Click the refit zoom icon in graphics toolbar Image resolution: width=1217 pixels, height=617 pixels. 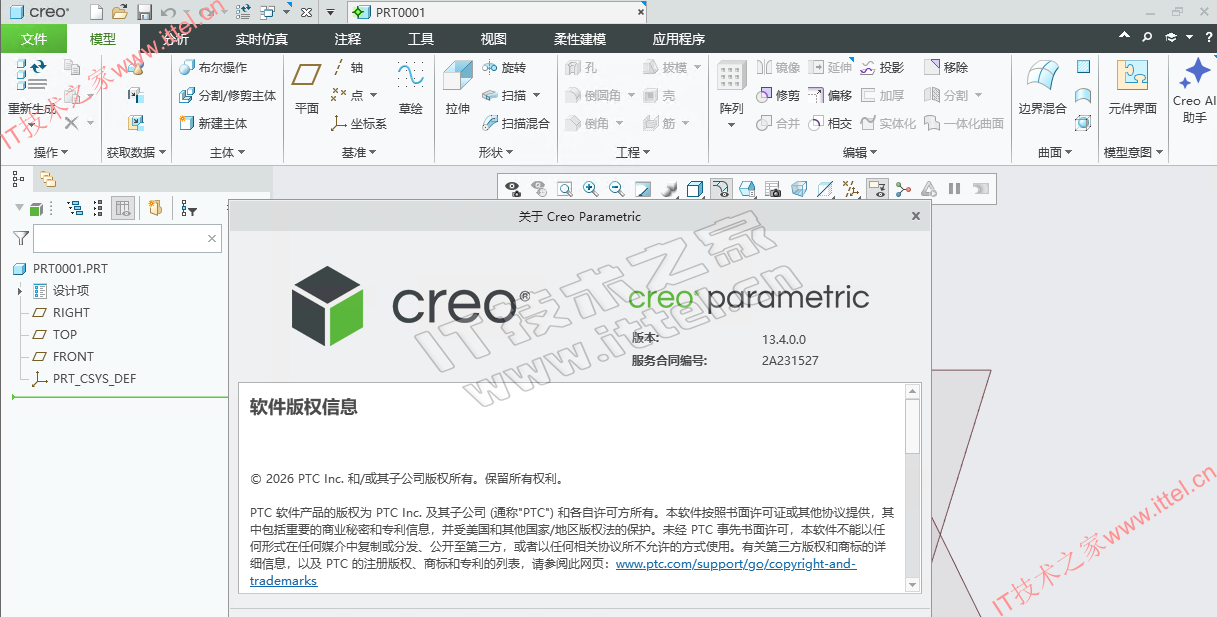[564, 188]
